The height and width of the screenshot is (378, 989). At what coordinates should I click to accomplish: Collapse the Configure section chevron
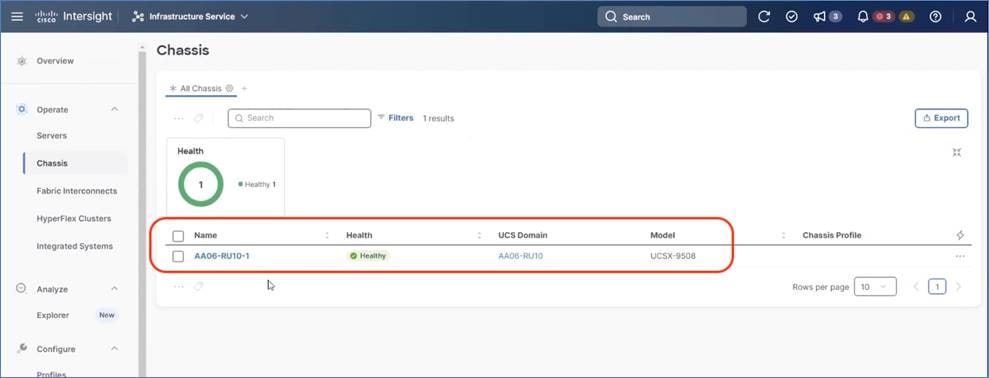114,349
